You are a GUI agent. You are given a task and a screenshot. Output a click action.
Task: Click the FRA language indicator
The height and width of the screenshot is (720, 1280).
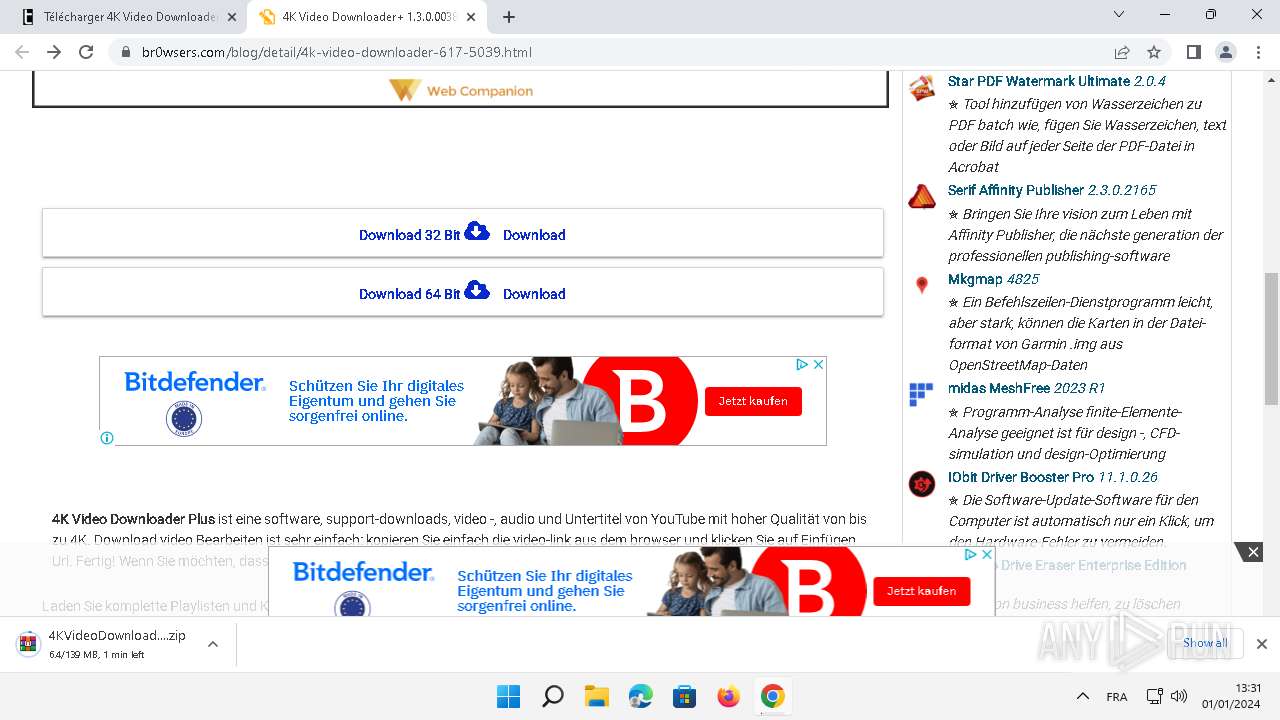(1117, 696)
